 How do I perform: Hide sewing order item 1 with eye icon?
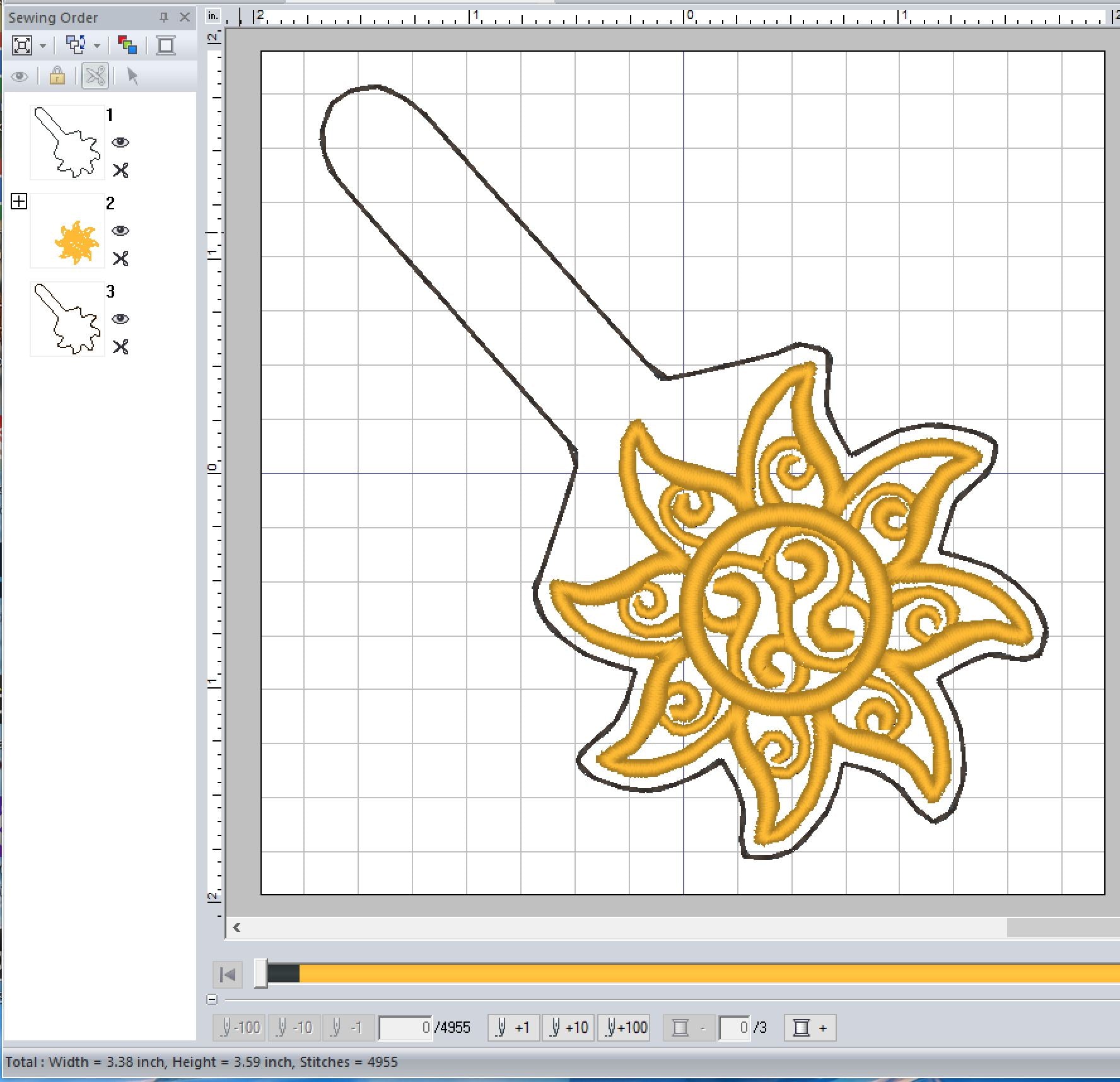point(120,143)
